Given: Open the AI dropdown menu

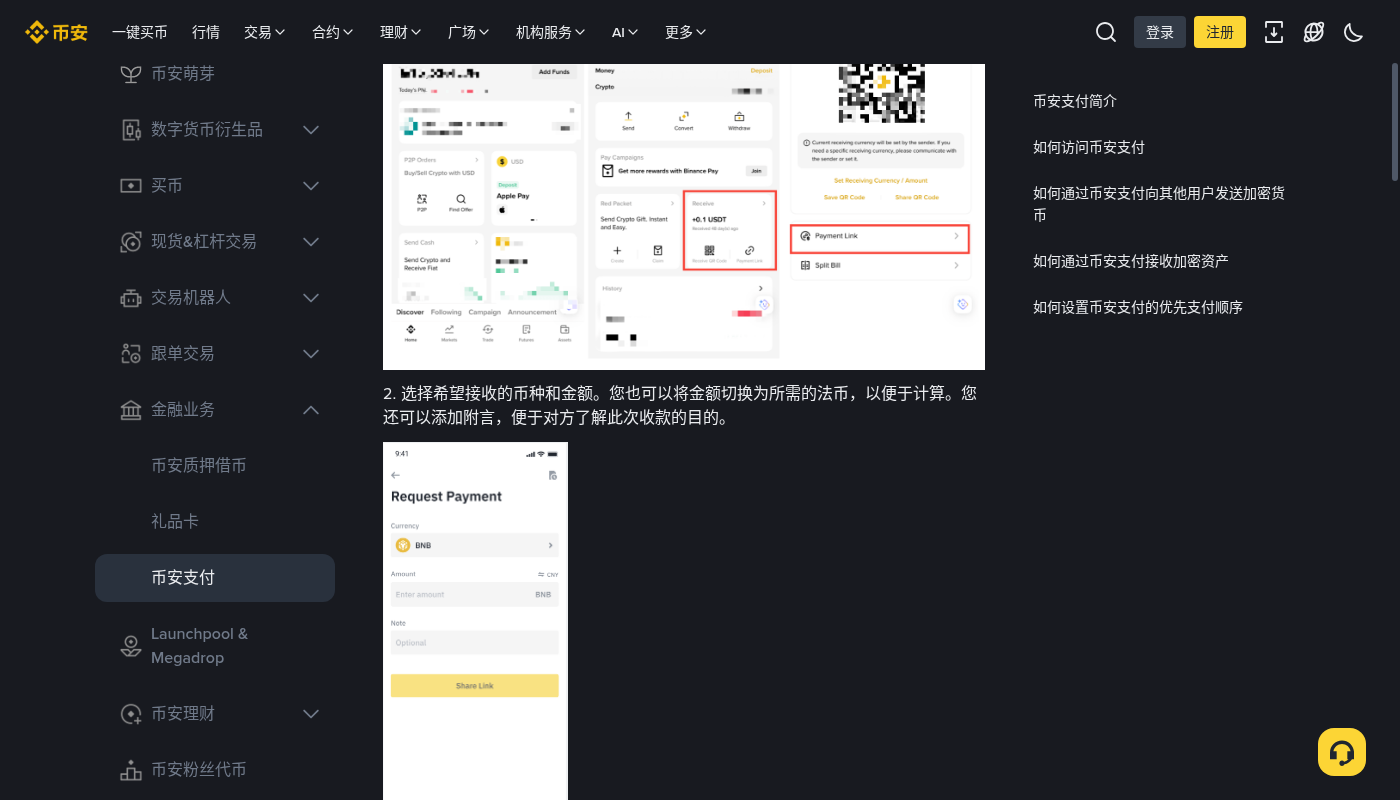Looking at the screenshot, I should pos(626,32).
